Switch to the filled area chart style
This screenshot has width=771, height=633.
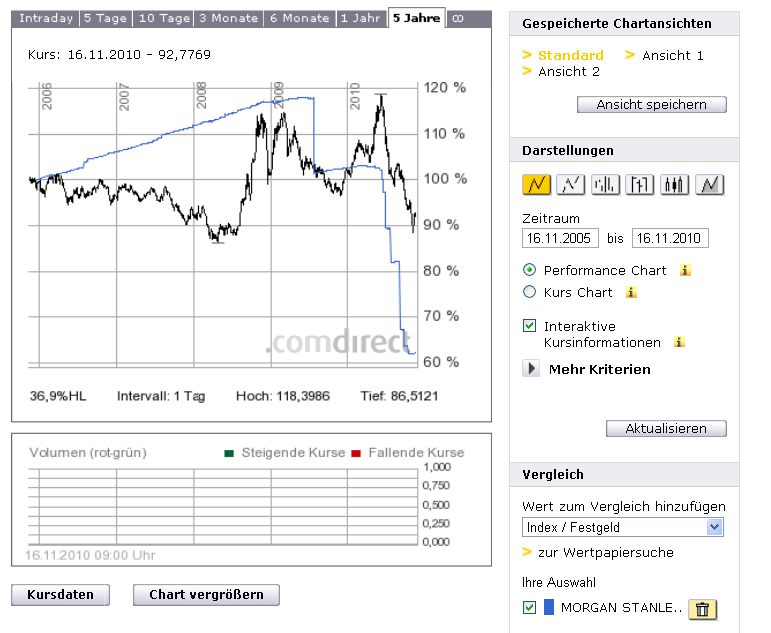tap(710, 184)
